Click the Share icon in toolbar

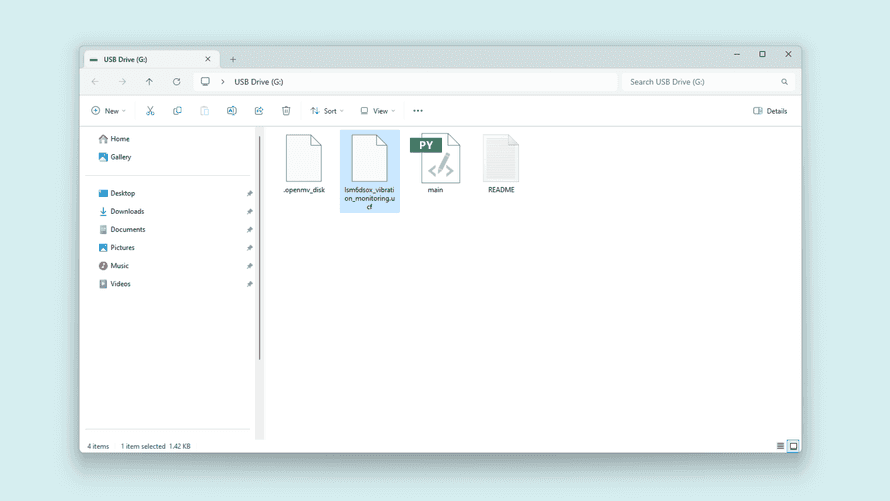coord(259,111)
